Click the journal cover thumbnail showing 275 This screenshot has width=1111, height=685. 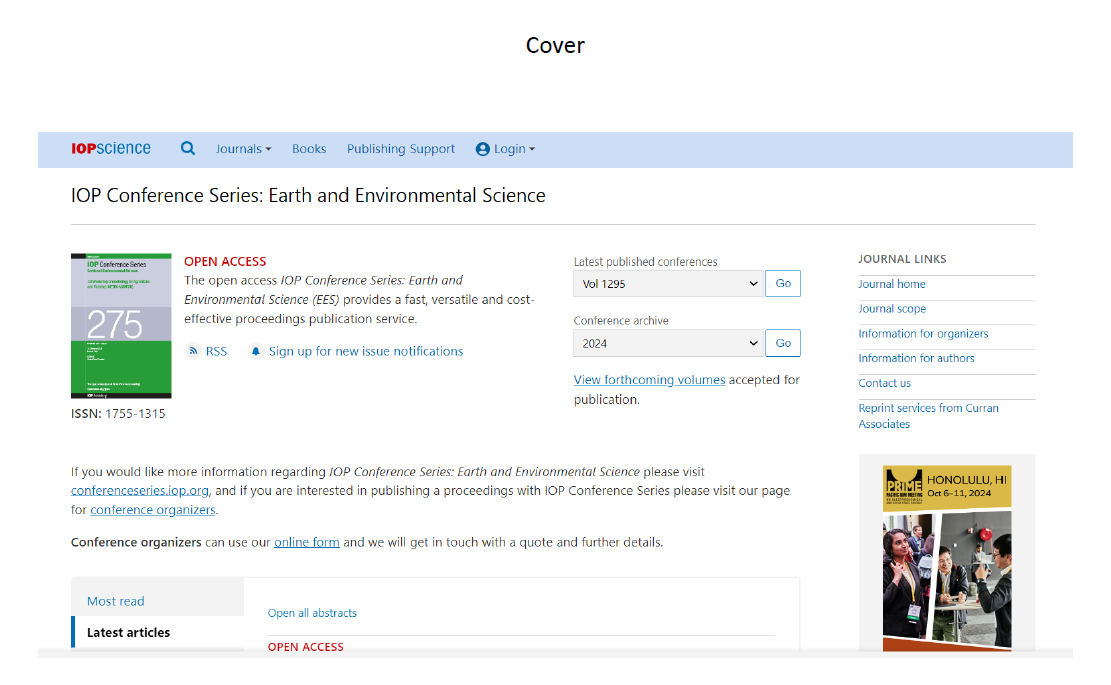point(121,326)
